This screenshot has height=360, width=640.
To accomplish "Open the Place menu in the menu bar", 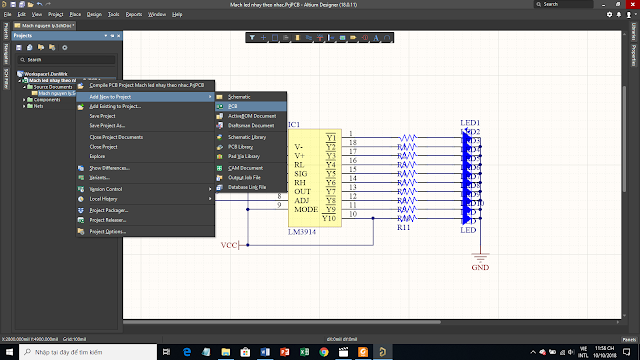I will coord(75,14).
